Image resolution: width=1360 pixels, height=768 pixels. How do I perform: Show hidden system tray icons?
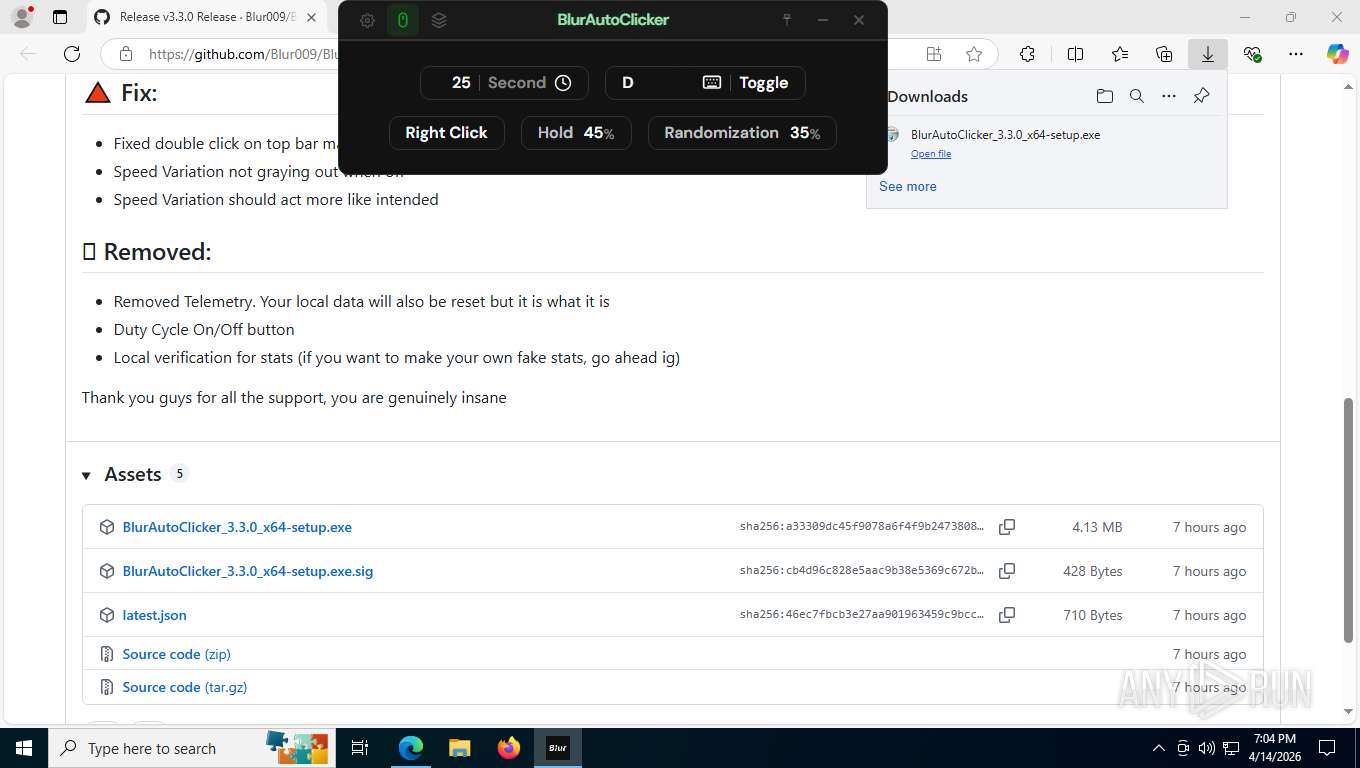(x=1159, y=748)
